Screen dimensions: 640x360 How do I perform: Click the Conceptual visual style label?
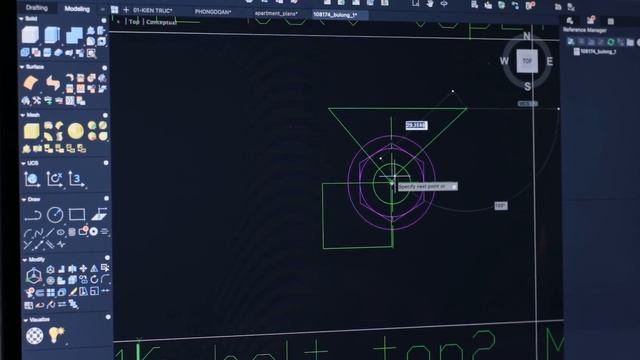tap(161, 22)
